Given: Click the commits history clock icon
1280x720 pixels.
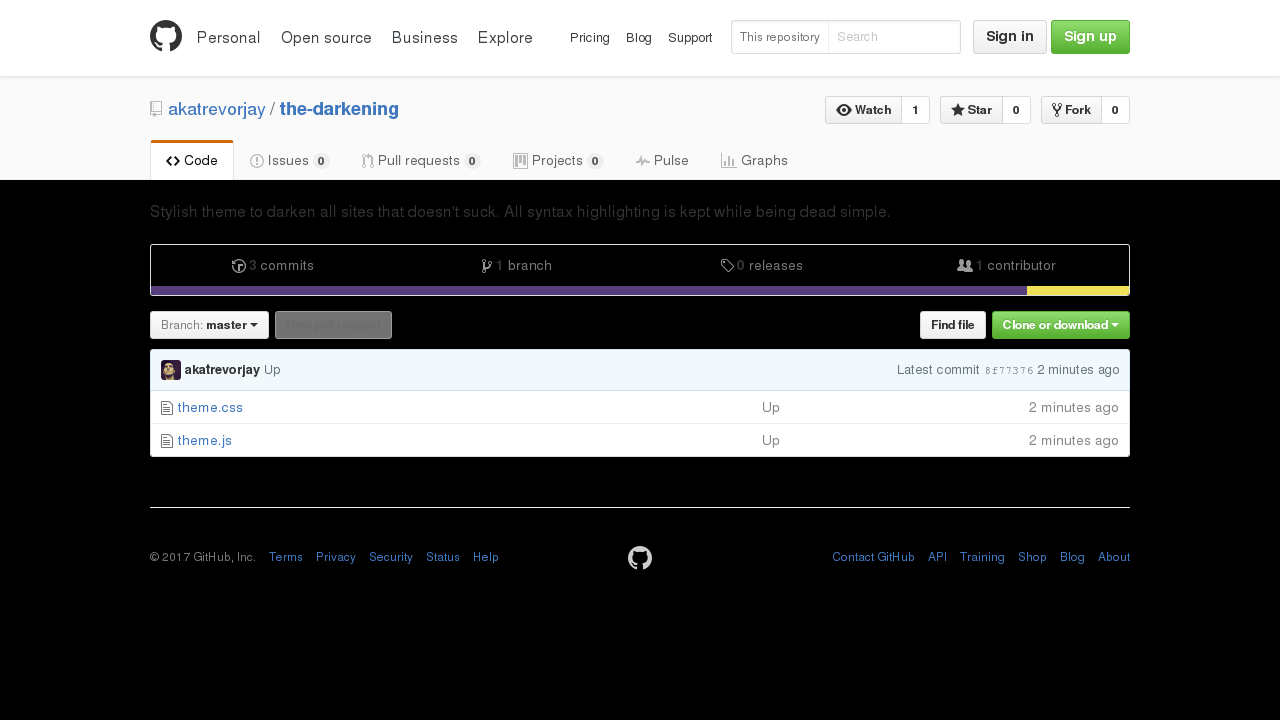Looking at the screenshot, I should point(239,266).
